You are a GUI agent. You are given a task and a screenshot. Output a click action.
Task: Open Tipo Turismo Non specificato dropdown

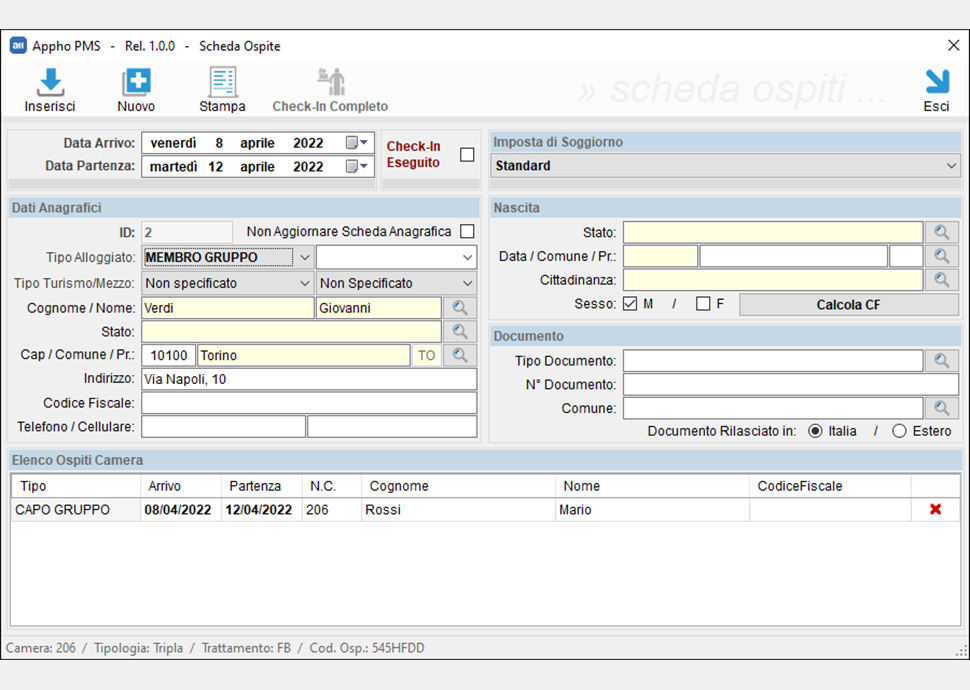click(227, 283)
